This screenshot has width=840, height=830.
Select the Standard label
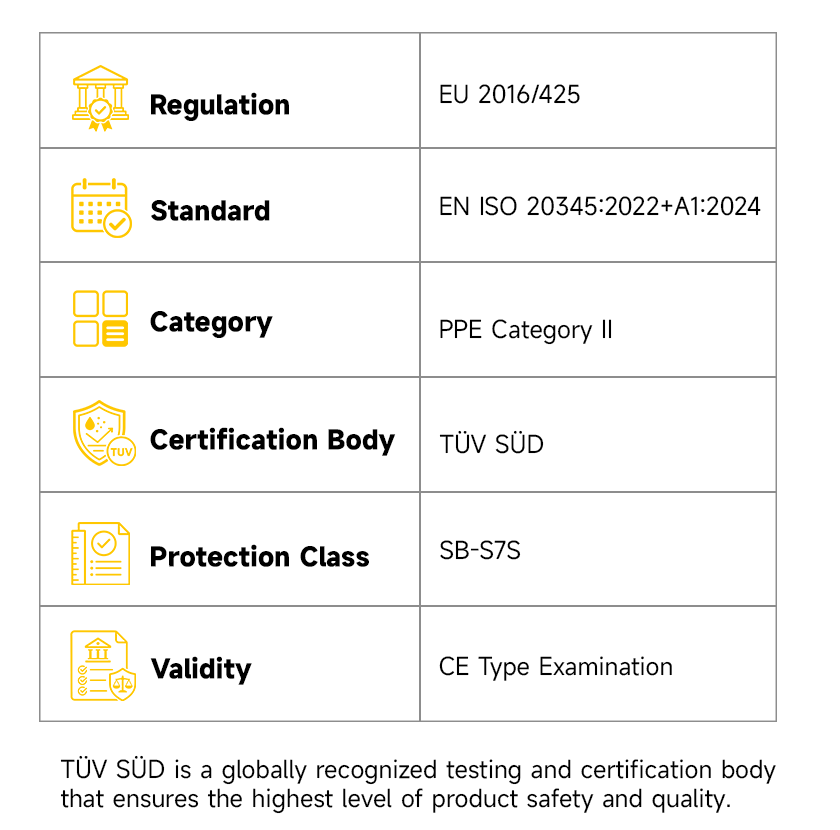tap(210, 211)
